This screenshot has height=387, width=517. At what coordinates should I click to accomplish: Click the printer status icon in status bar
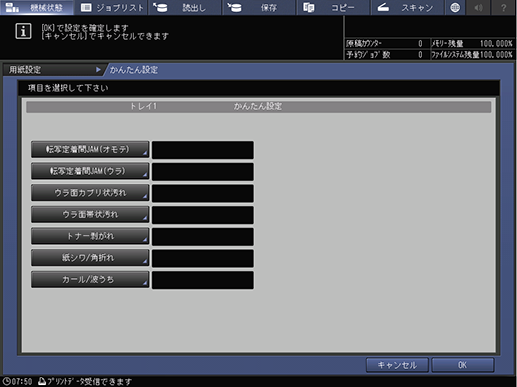coord(42,381)
